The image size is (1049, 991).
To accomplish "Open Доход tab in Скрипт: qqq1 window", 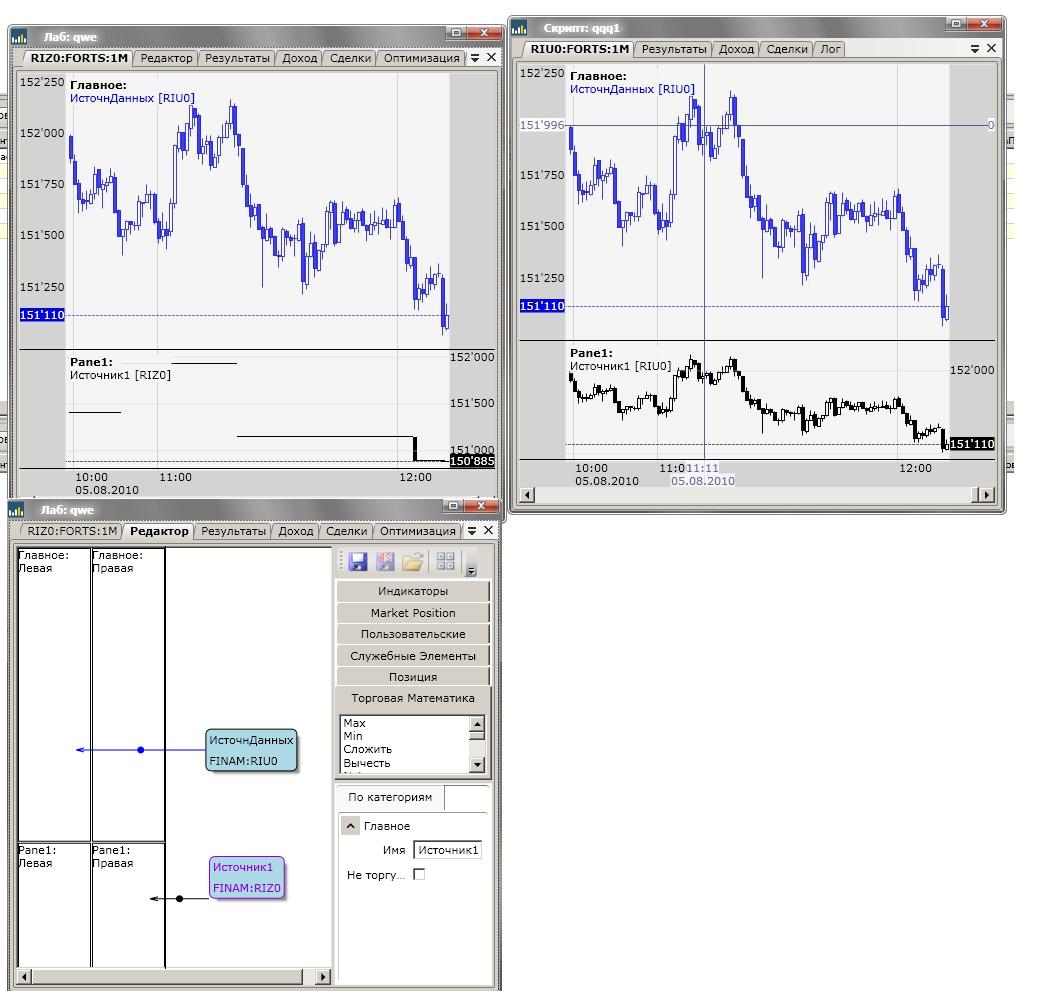I will point(736,49).
